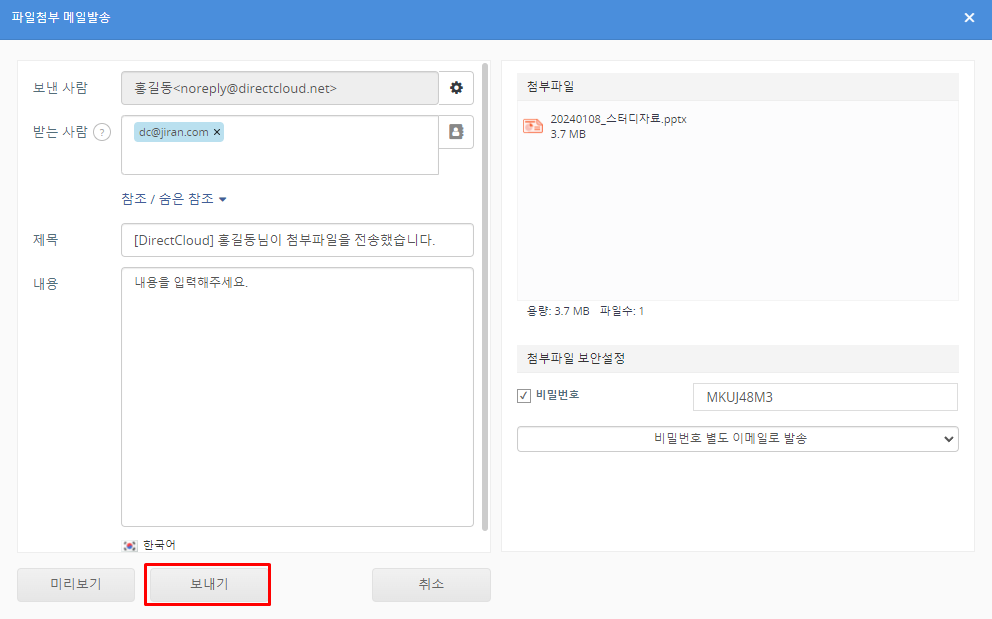
Task: Cancel with the 취소 button
Action: point(431,585)
